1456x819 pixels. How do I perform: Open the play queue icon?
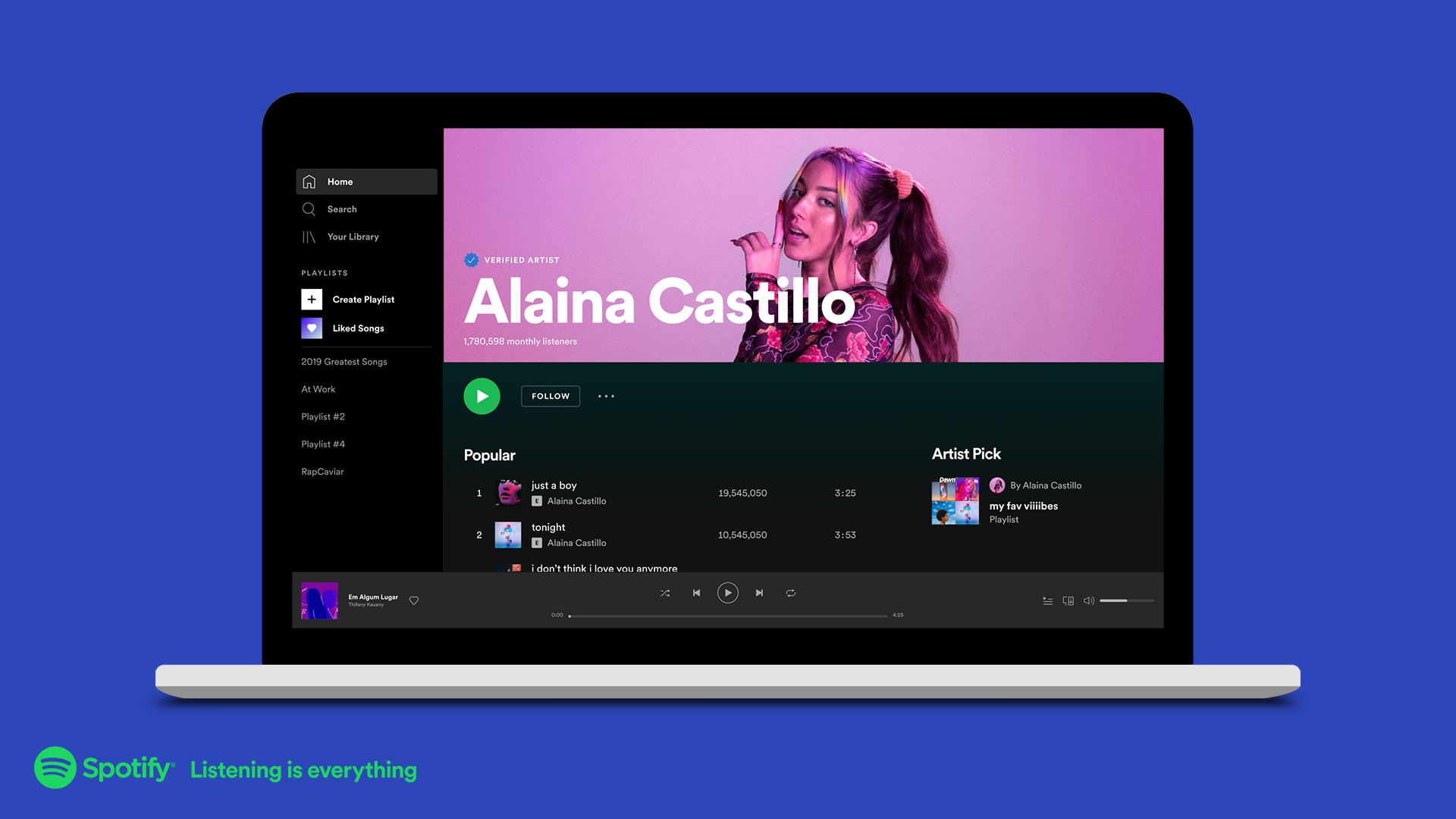tap(1047, 600)
